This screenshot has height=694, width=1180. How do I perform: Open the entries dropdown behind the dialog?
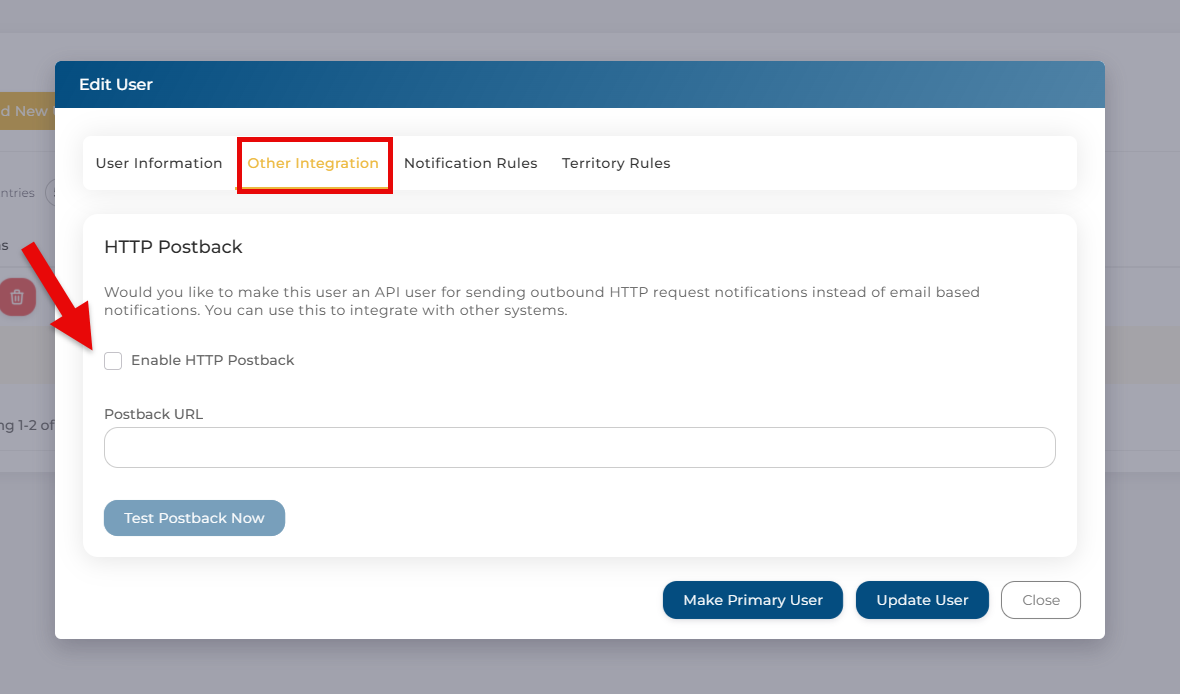tap(49, 193)
